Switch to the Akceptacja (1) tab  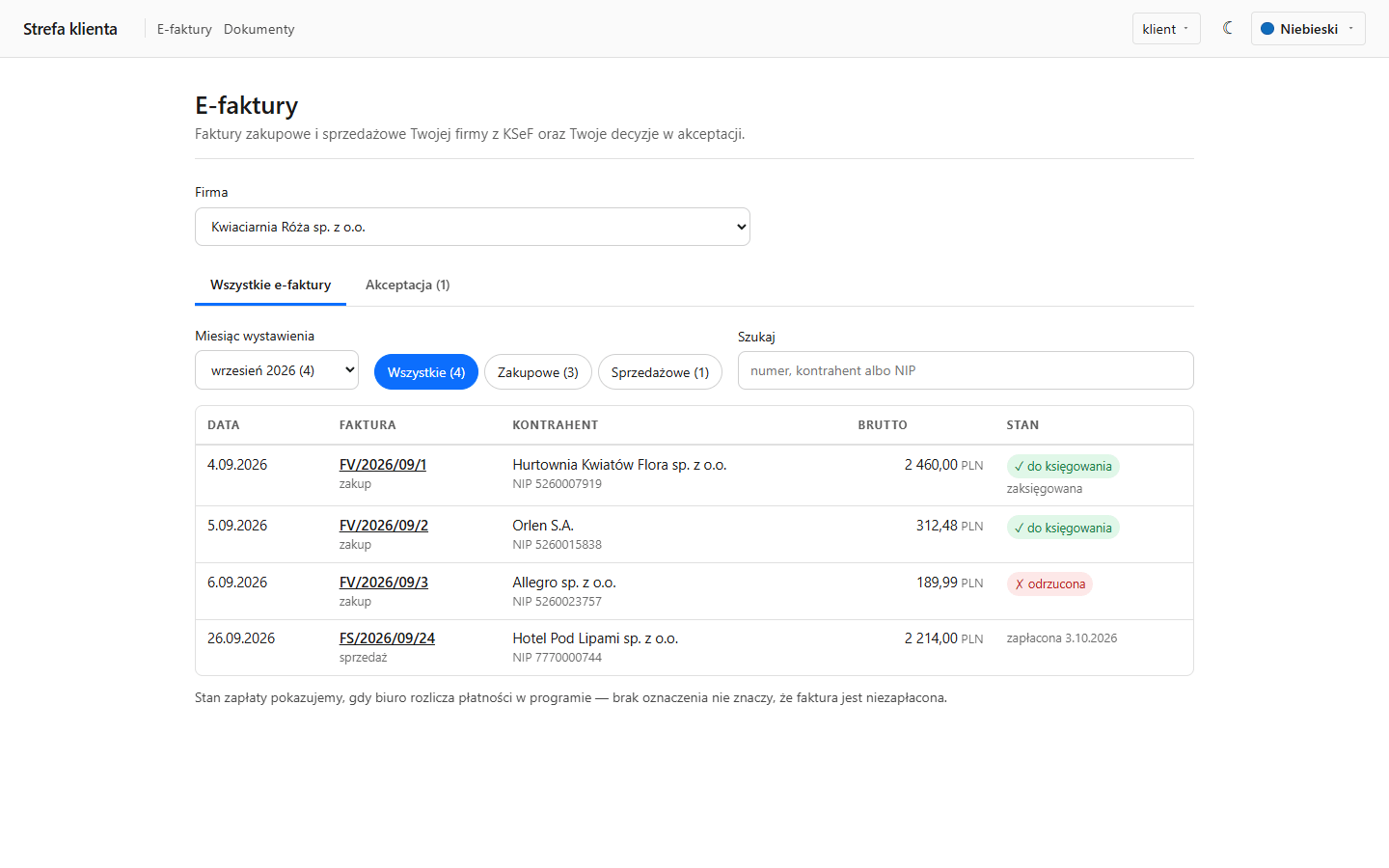407,285
